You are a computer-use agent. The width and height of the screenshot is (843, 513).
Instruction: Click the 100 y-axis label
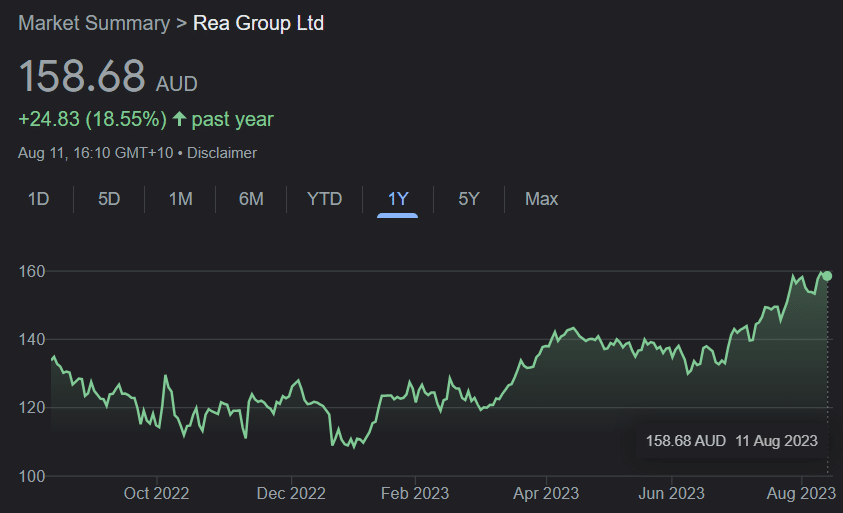32,476
